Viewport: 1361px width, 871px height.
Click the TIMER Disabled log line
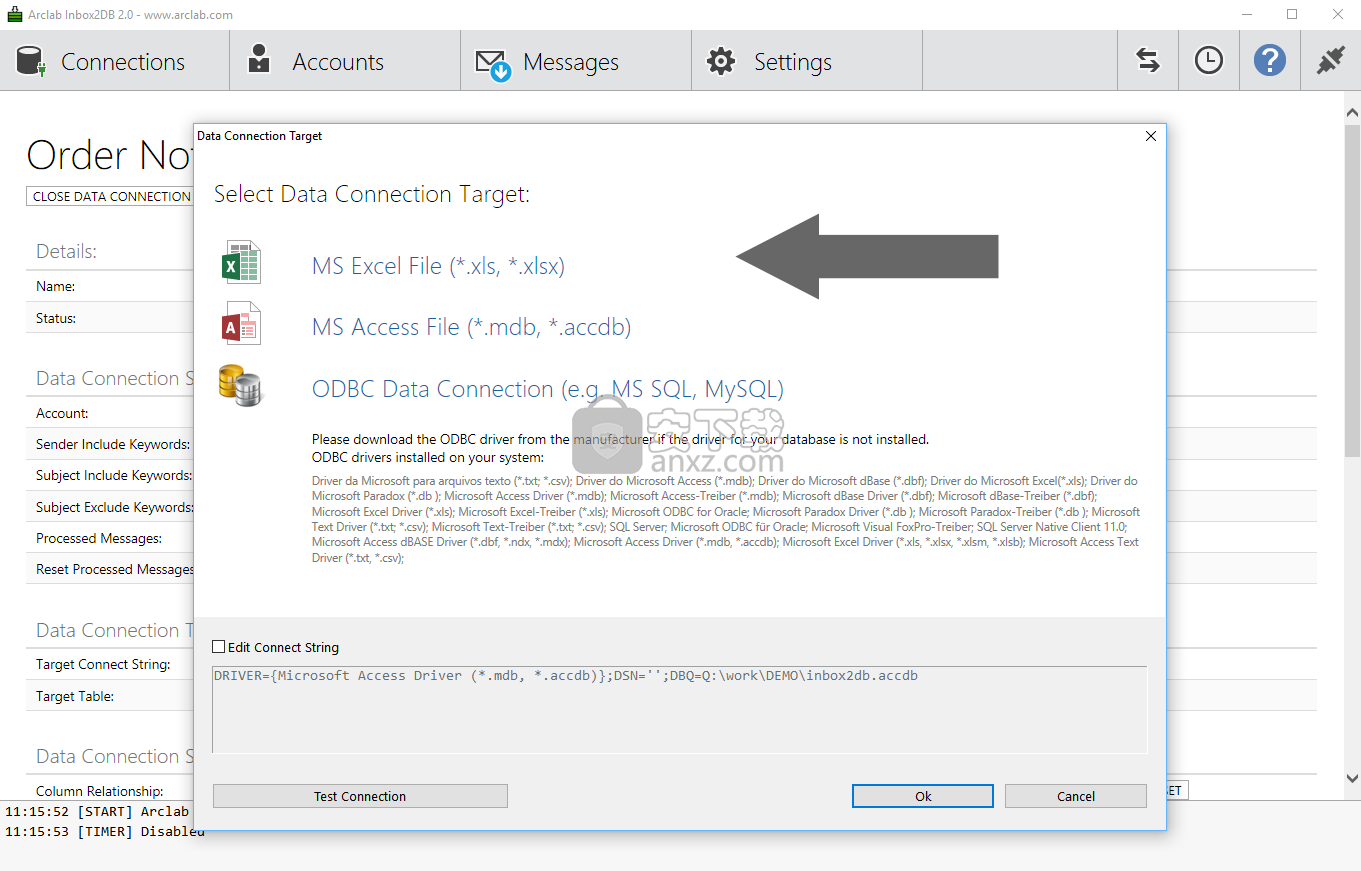pos(105,831)
